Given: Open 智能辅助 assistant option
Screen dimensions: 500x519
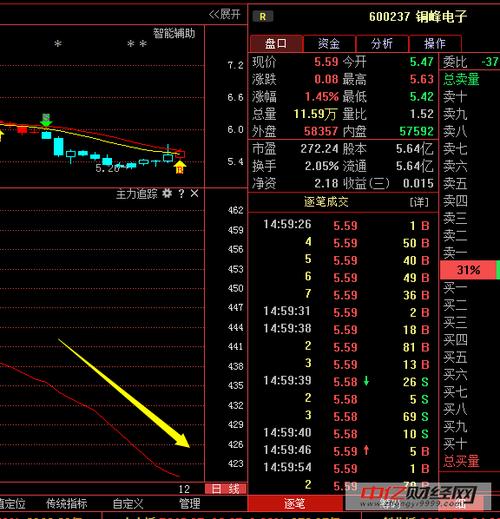Looking at the screenshot, I should (174, 33).
